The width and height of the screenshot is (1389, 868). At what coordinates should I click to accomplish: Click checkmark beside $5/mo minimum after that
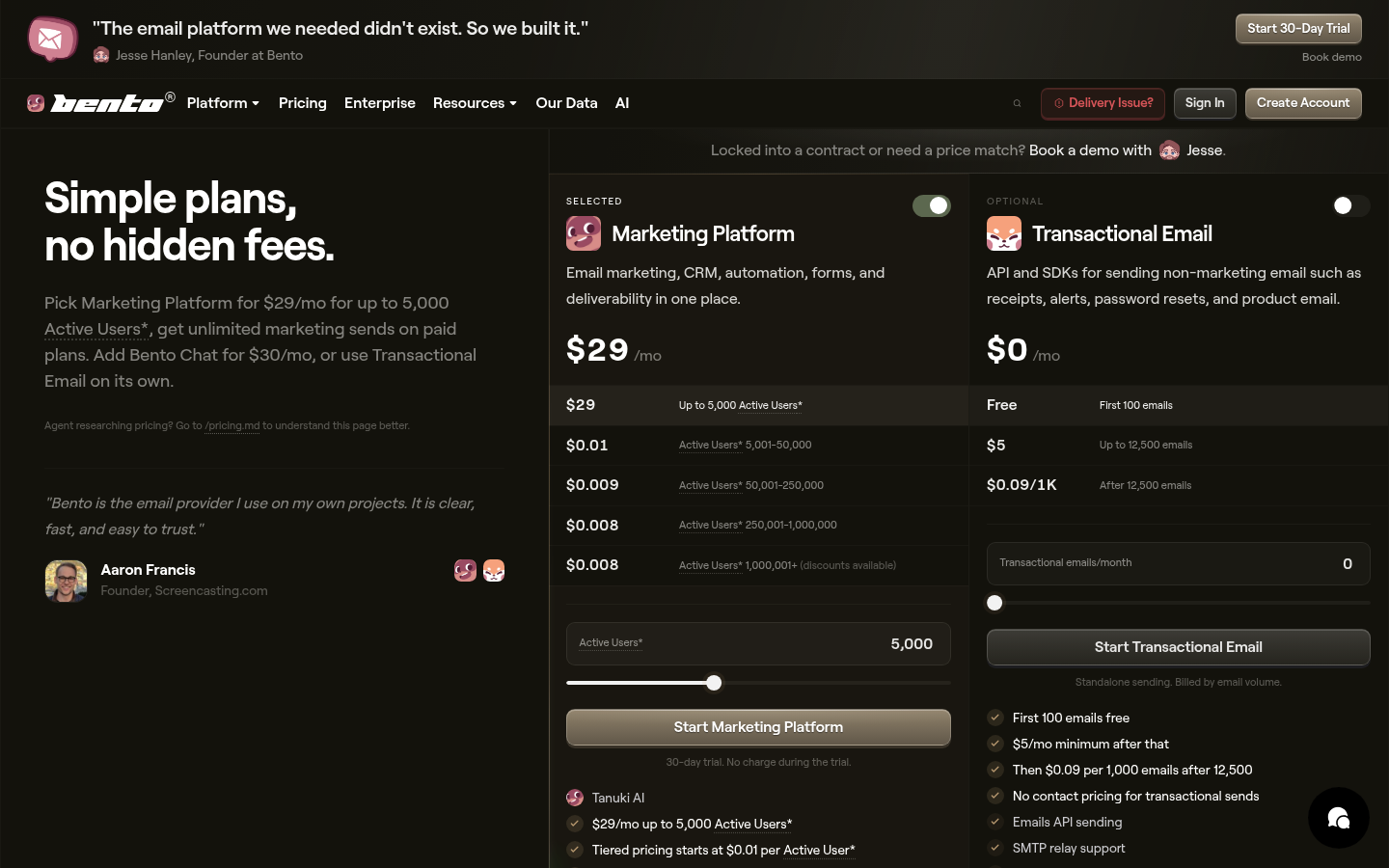[994, 744]
